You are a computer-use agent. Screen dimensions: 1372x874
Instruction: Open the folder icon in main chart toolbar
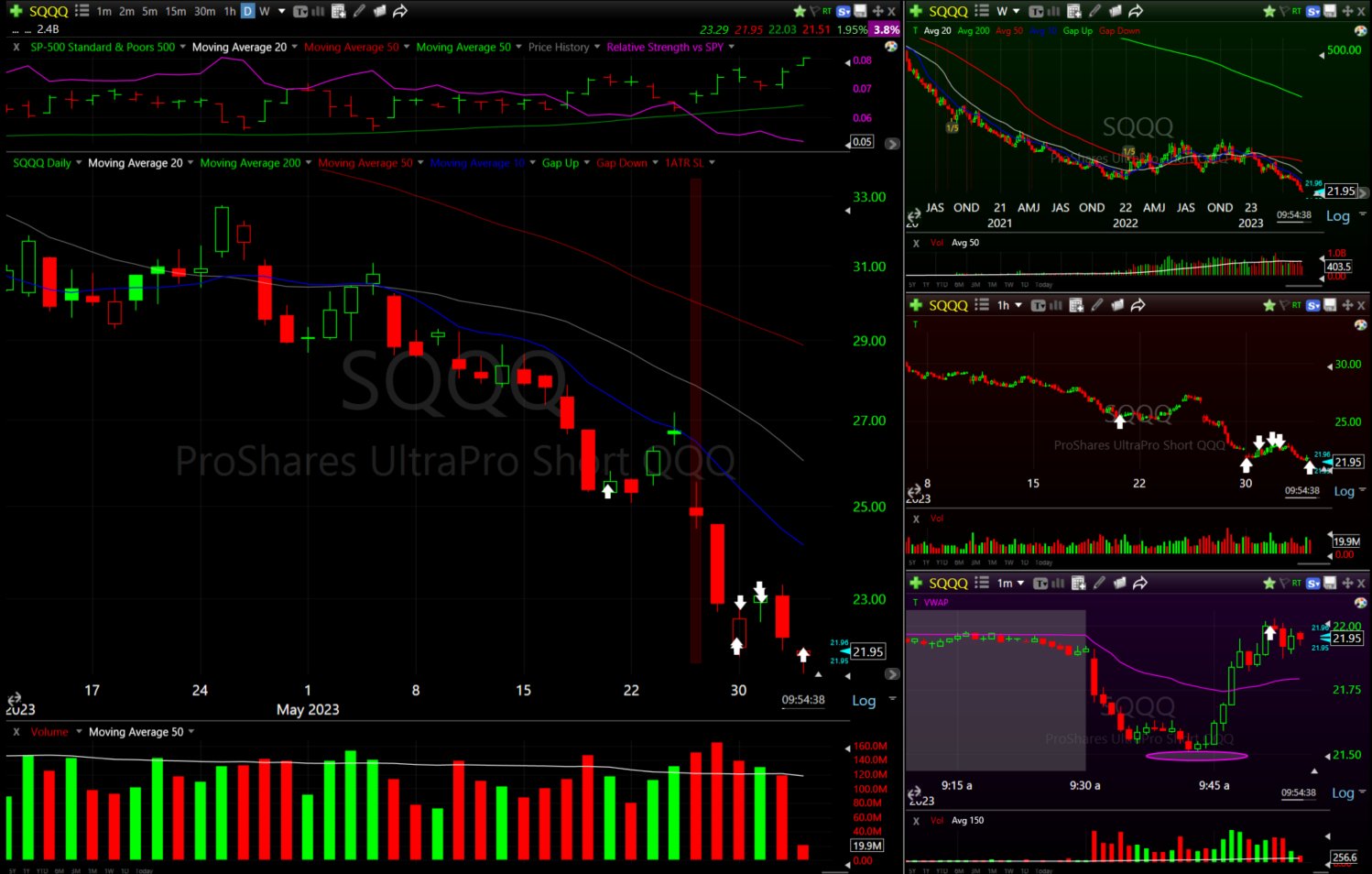[x=379, y=11]
